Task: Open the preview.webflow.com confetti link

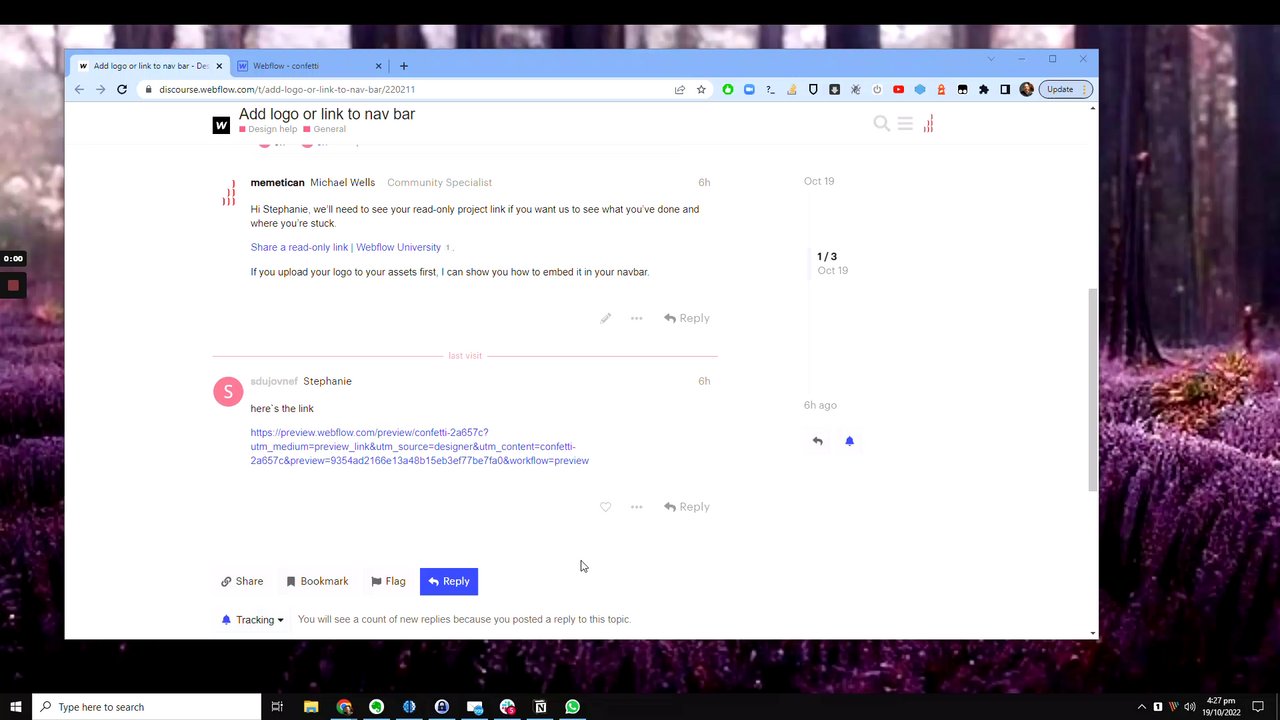Action: pyautogui.click(x=419, y=447)
